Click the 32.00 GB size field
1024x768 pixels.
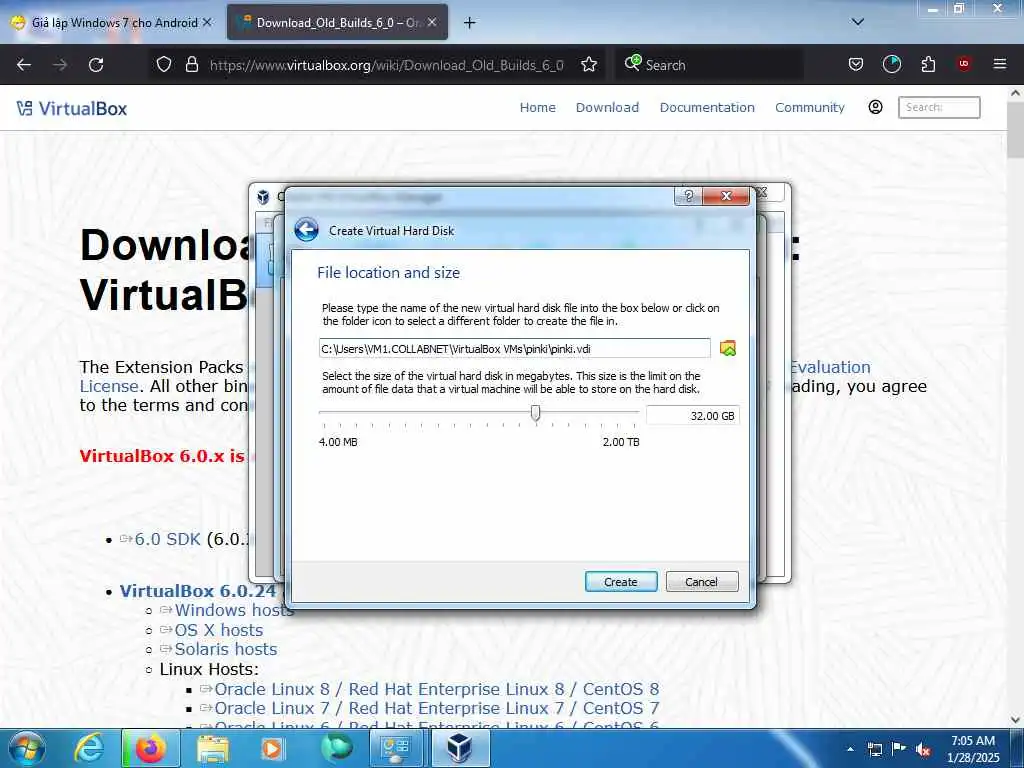[x=692, y=415]
